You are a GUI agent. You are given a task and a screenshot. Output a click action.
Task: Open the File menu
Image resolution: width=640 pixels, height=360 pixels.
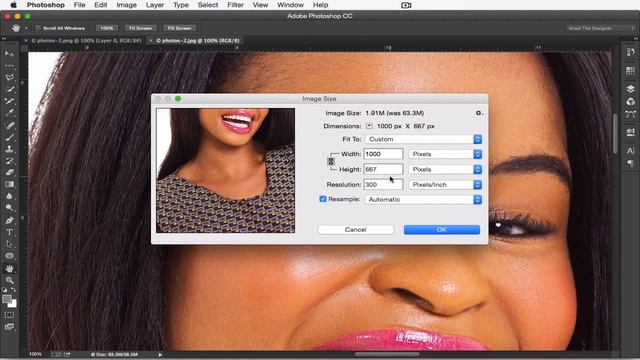click(x=80, y=5)
